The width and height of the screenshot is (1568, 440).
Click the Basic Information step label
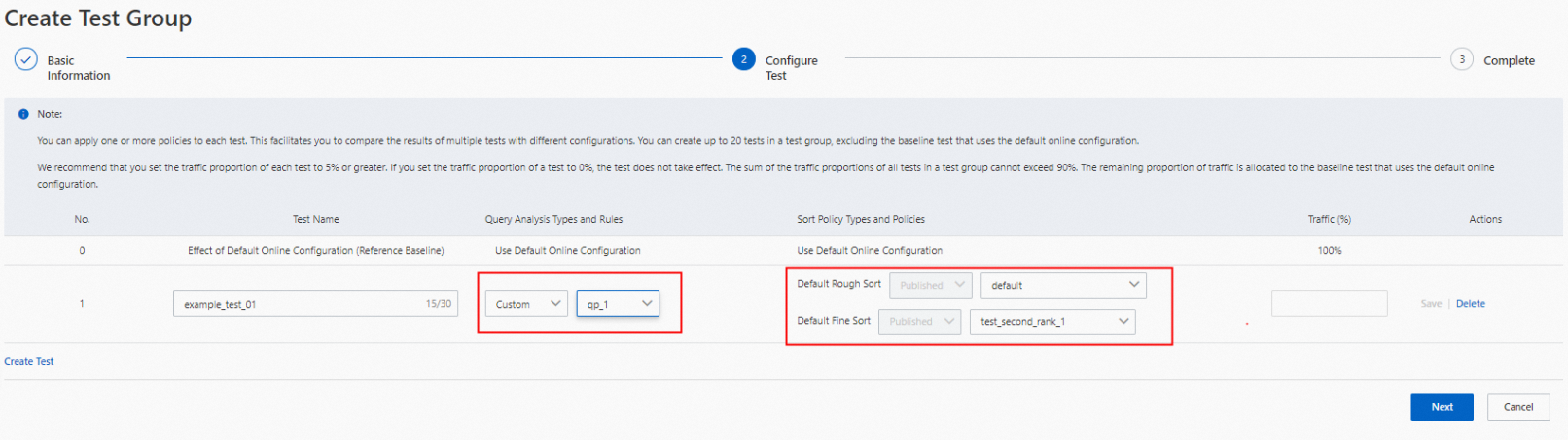click(78, 68)
